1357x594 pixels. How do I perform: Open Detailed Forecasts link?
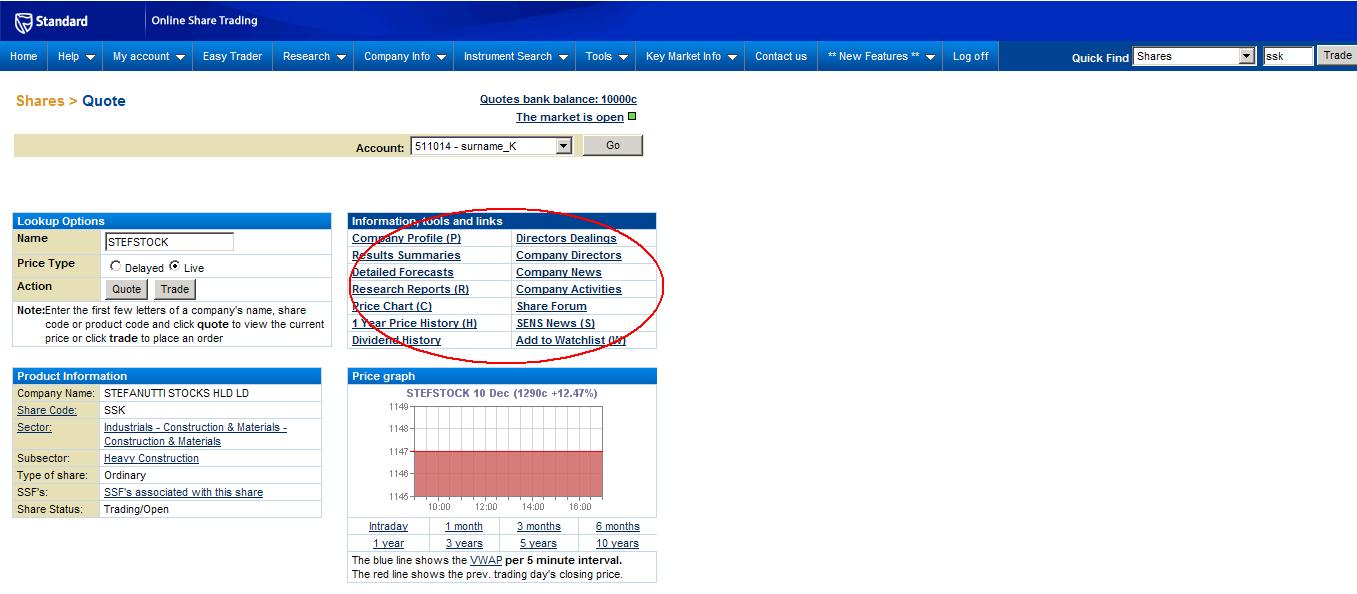coord(402,272)
